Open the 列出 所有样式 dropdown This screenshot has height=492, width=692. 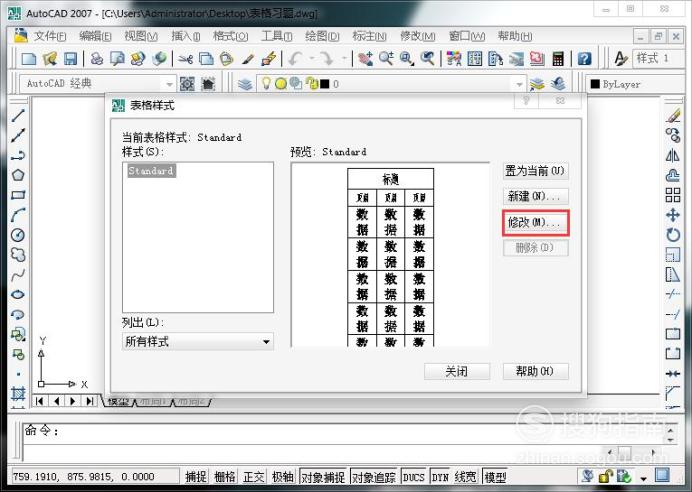[198, 342]
